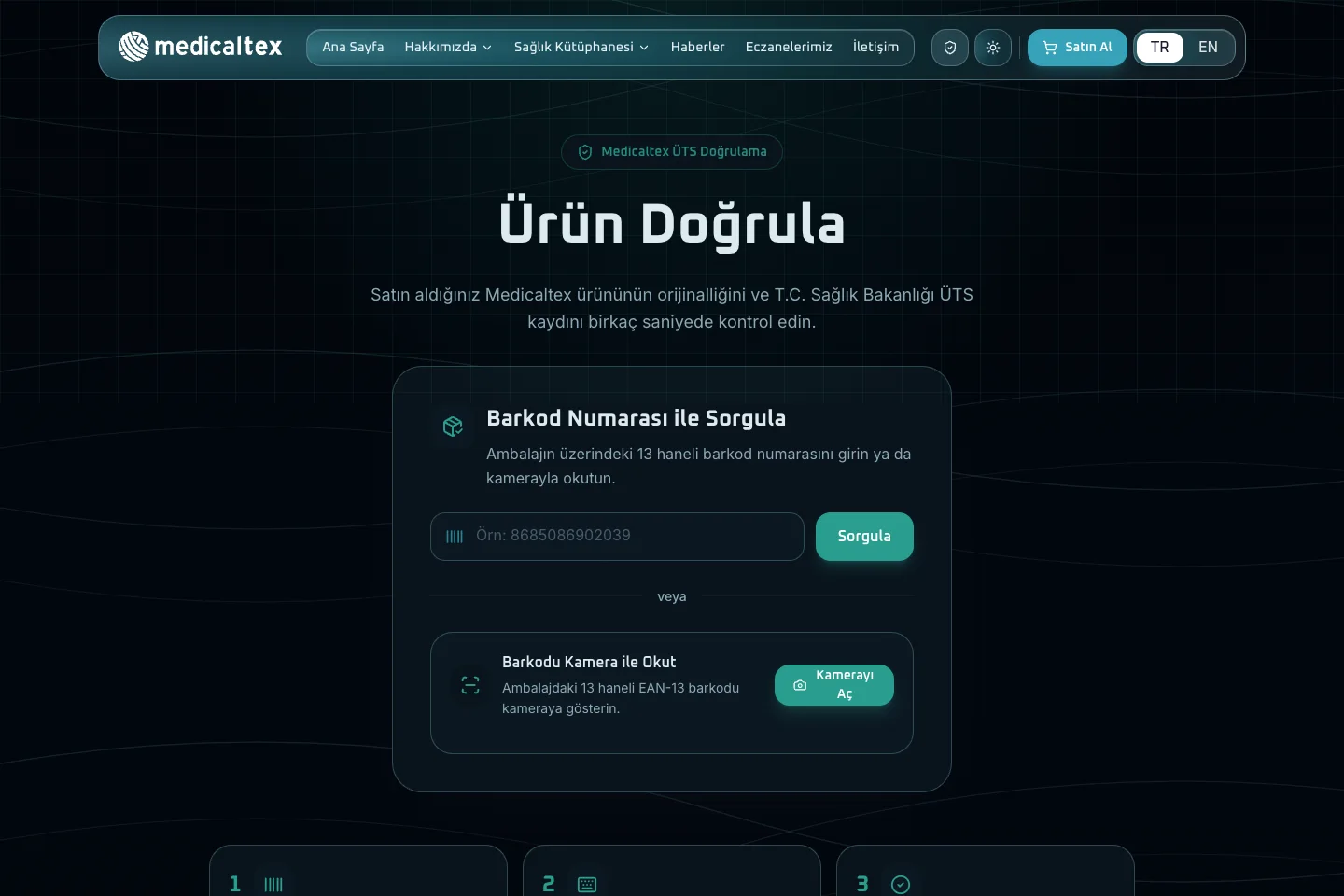
Task: Click the Ürün Doğrula heading
Action: pyautogui.click(x=672, y=224)
